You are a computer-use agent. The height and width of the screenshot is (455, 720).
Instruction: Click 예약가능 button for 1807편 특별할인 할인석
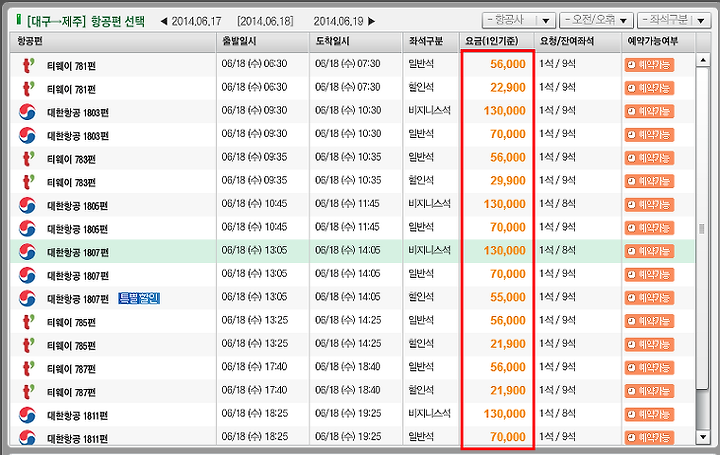point(649,298)
